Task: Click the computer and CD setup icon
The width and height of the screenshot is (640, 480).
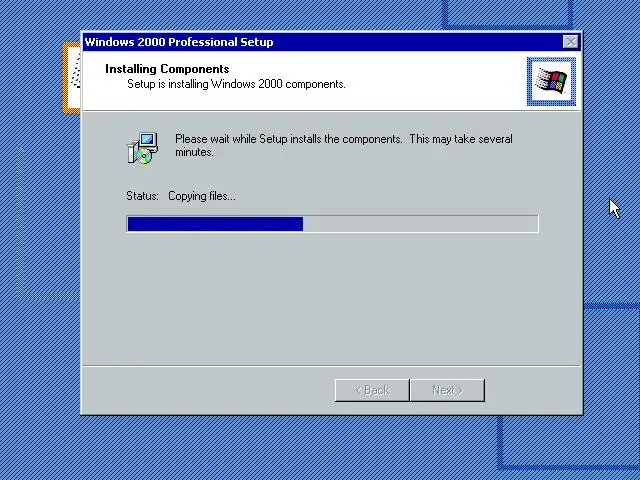Action: (143, 148)
